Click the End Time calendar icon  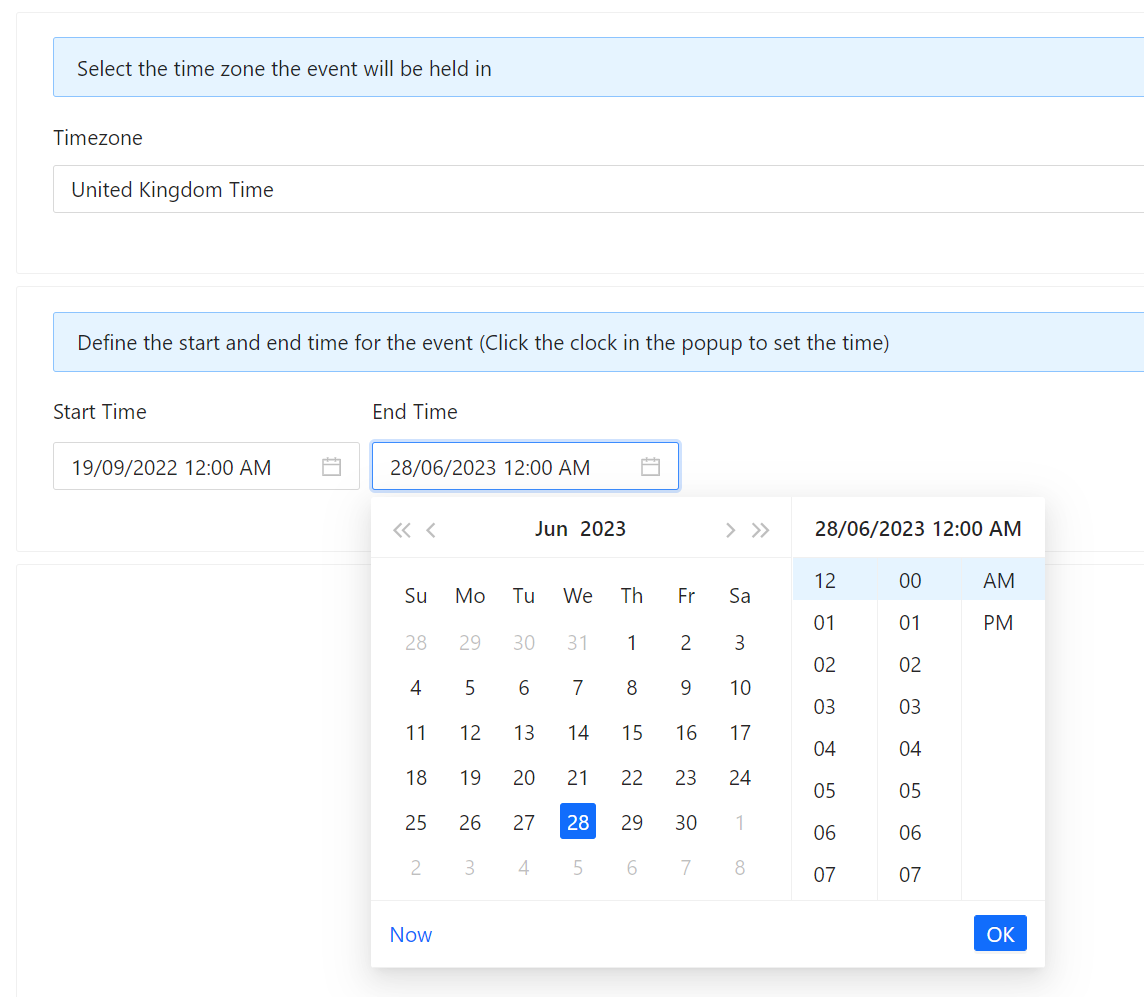[x=650, y=467]
